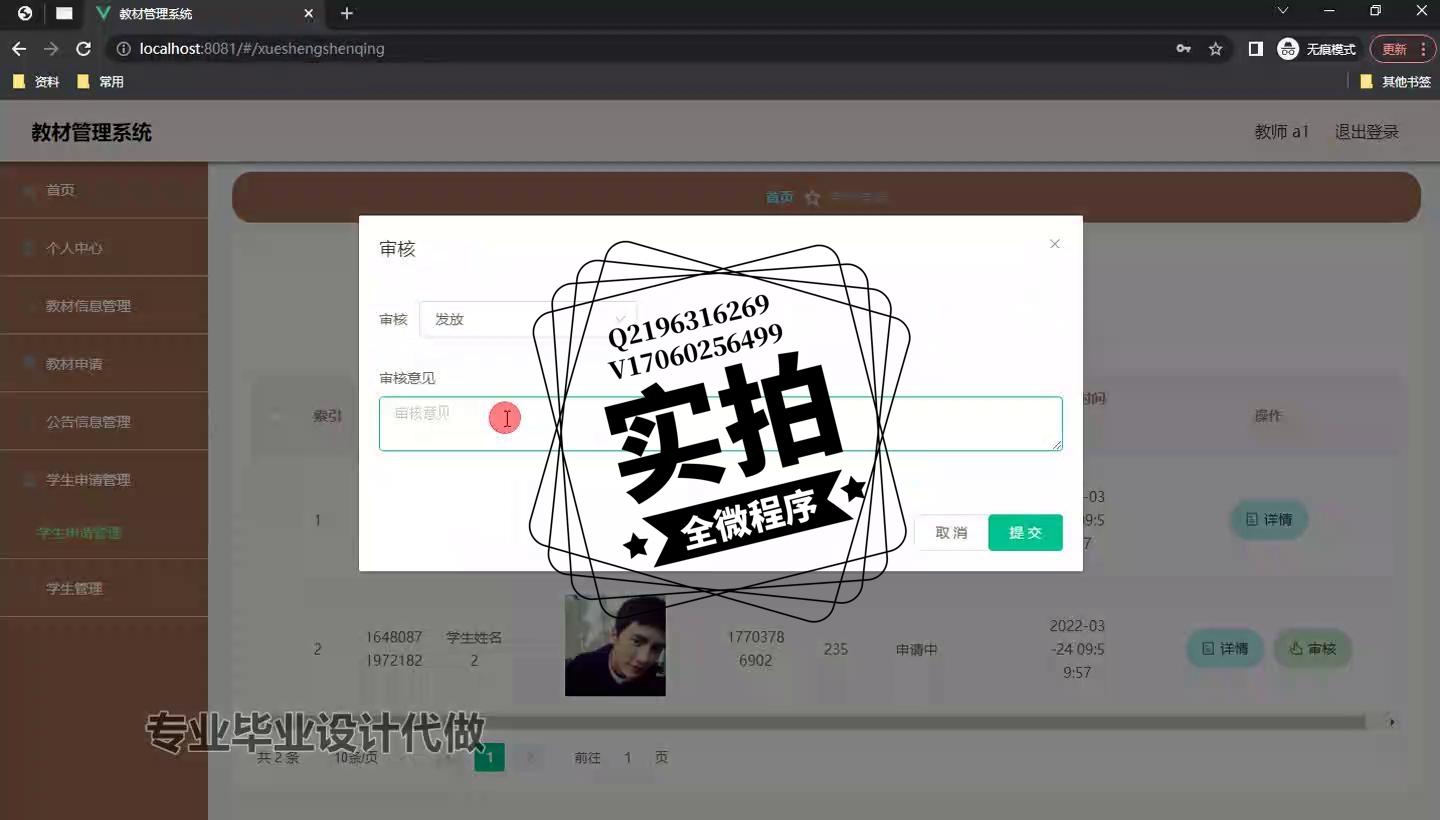The image size is (1440, 820).
Task: Open the 常用 bookmark folder
Action: pyautogui.click(x=100, y=82)
